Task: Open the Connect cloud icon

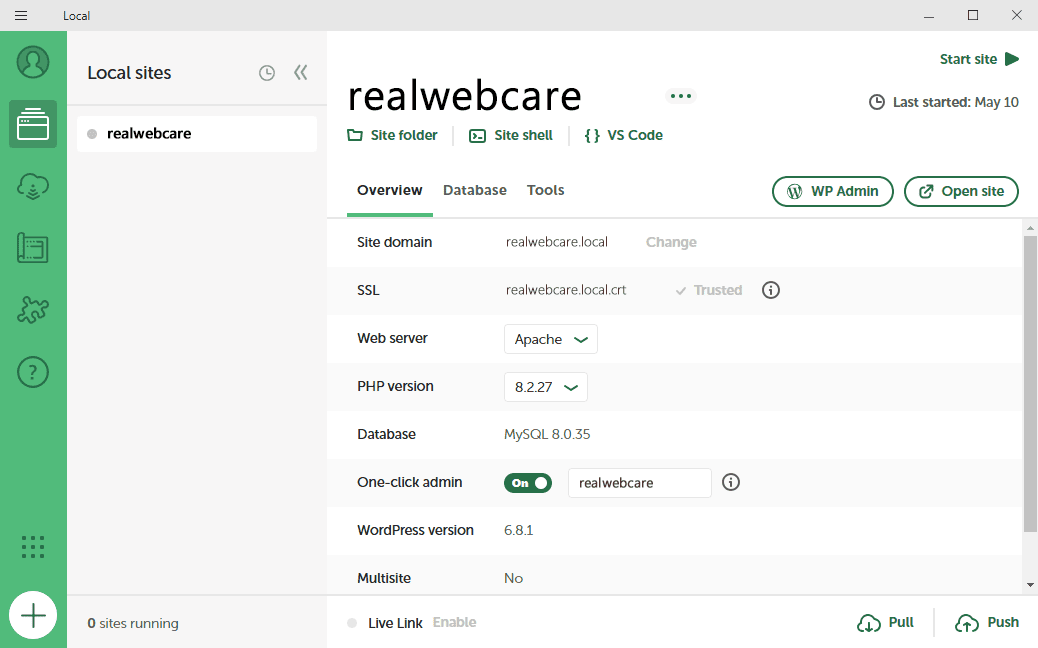Action: point(32,186)
